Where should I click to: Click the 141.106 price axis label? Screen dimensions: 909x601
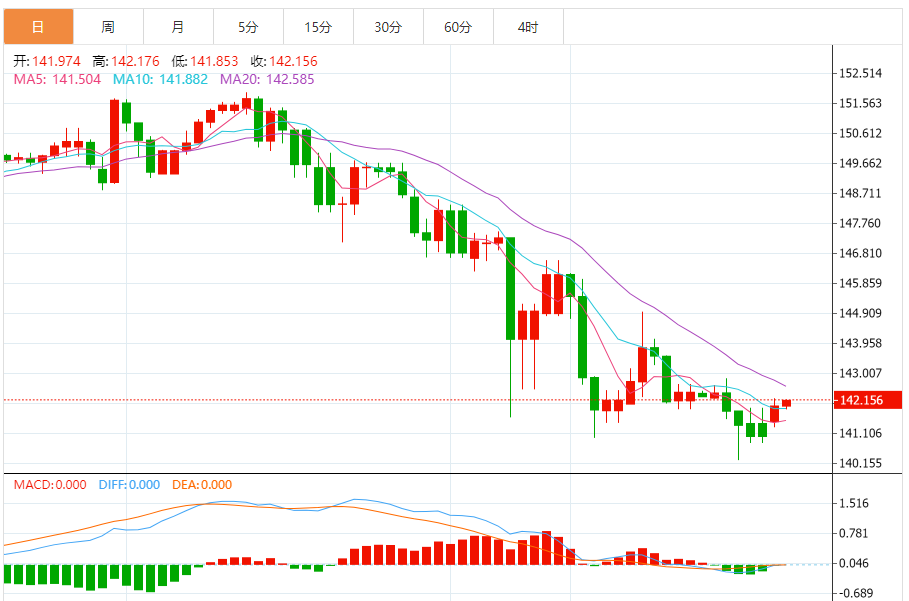coord(860,434)
